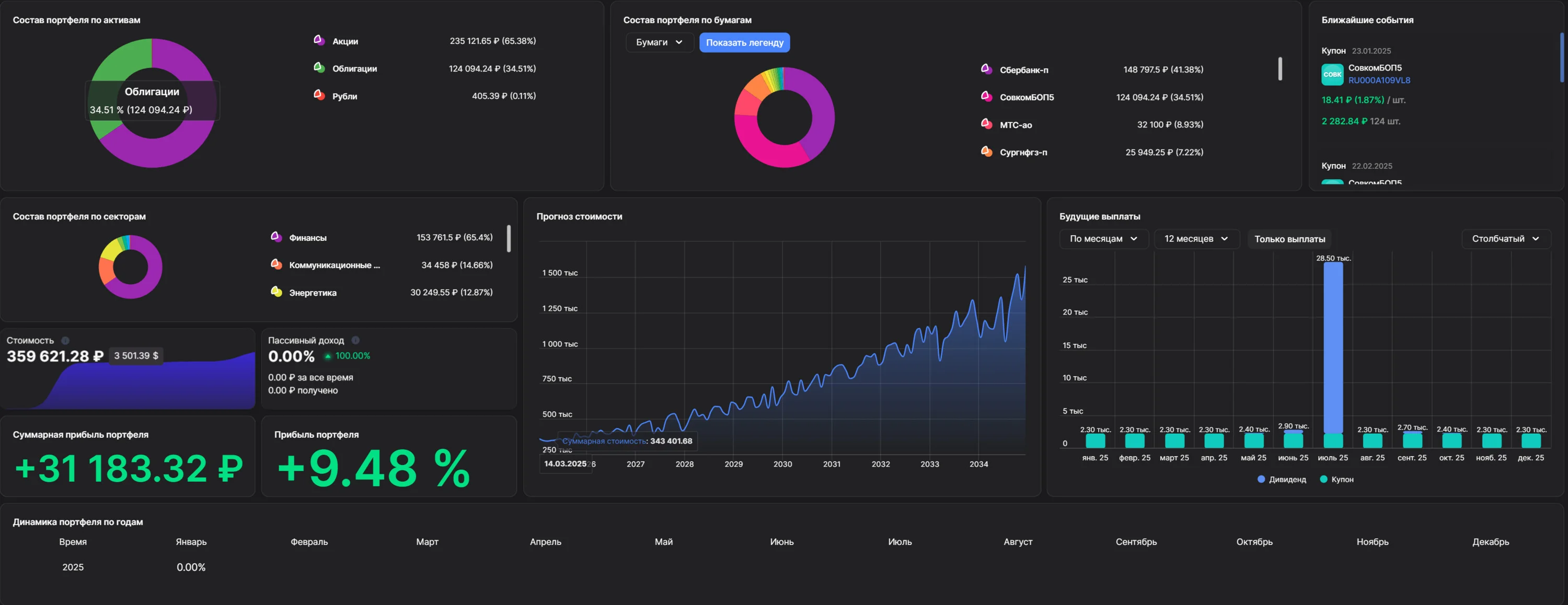The width and height of the screenshot is (1568, 605).
Task: Click the МТС-ао legend color icon
Action: coord(987,124)
